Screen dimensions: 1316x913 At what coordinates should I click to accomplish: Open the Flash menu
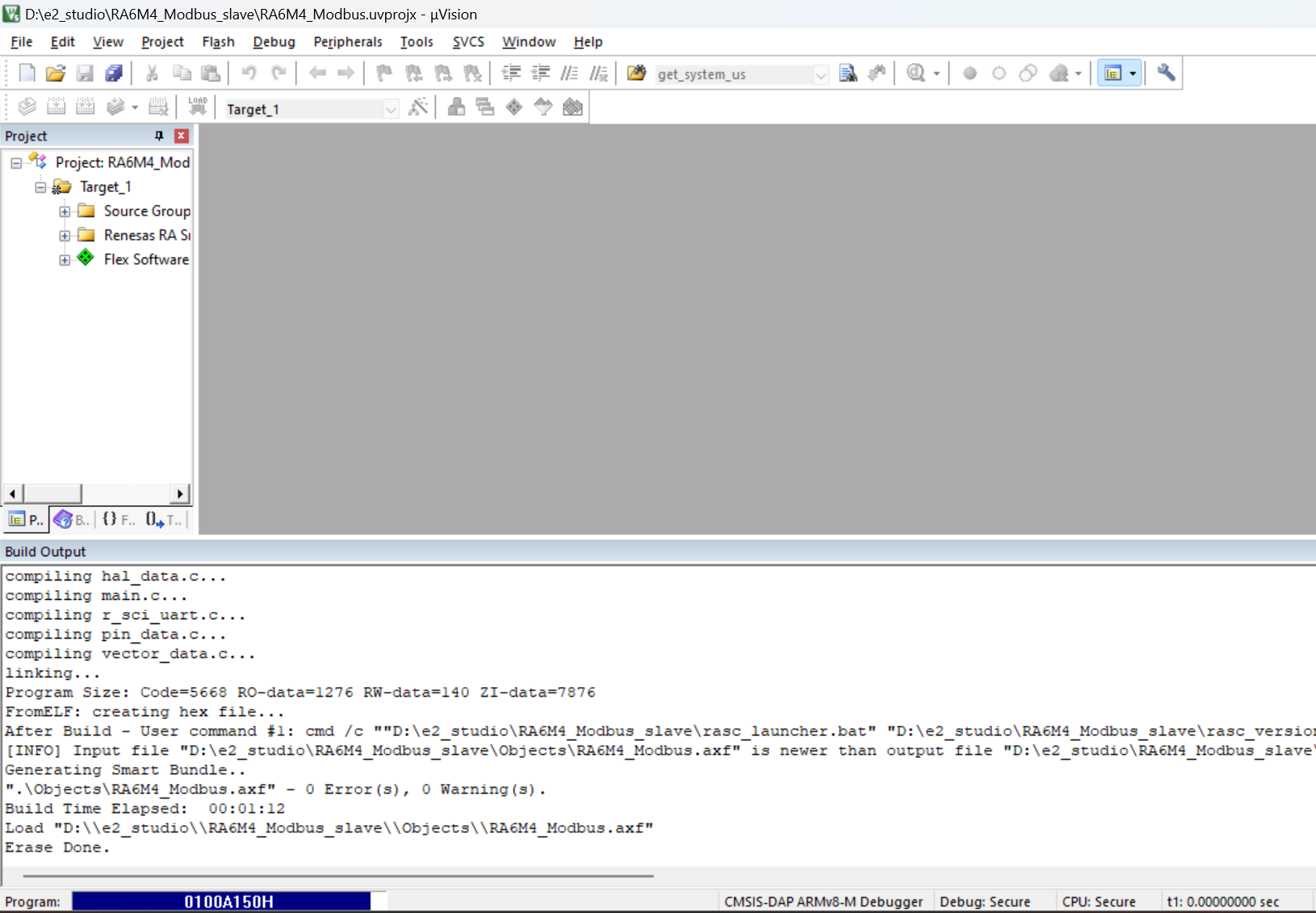tap(218, 42)
